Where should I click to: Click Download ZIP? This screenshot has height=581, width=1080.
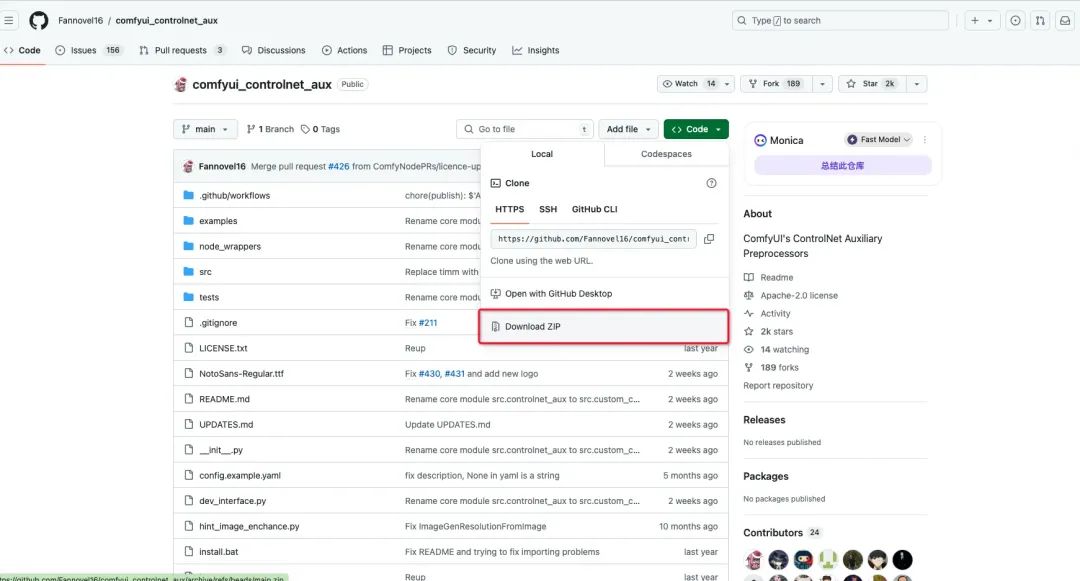[x=603, y=326]
